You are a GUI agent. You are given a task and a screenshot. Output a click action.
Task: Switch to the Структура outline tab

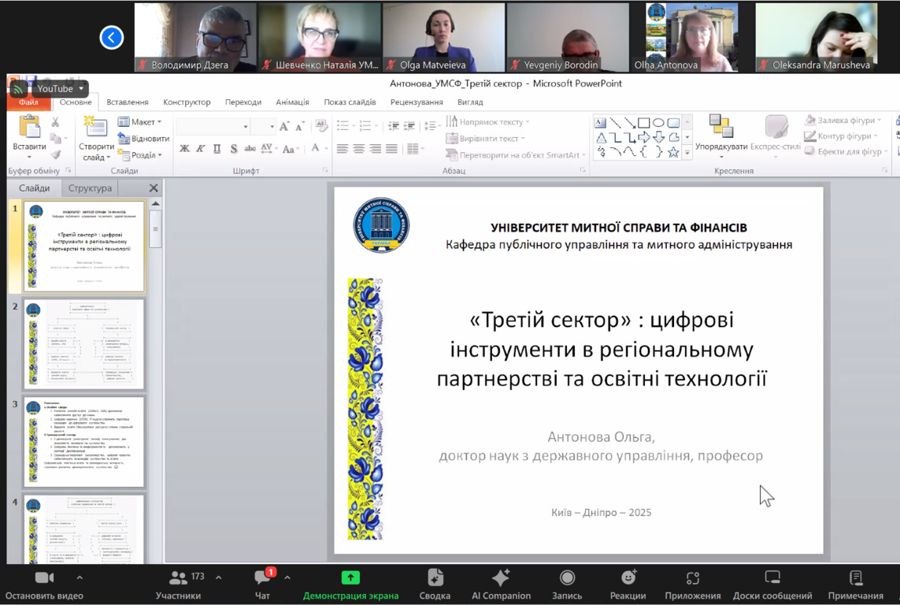point(90,188)
